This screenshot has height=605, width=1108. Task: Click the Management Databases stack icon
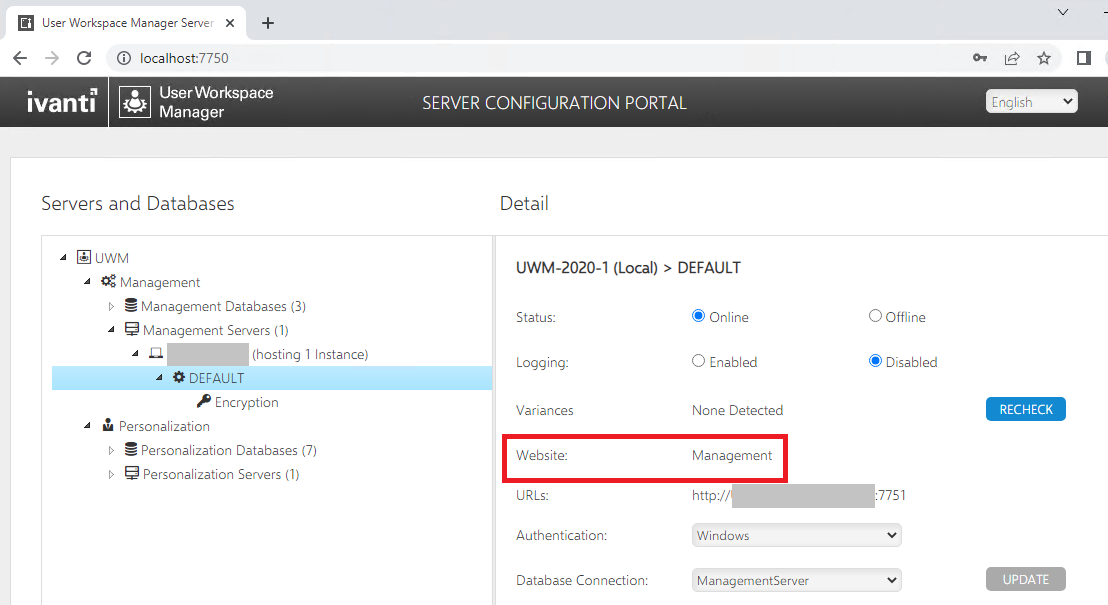coord(130,306)
